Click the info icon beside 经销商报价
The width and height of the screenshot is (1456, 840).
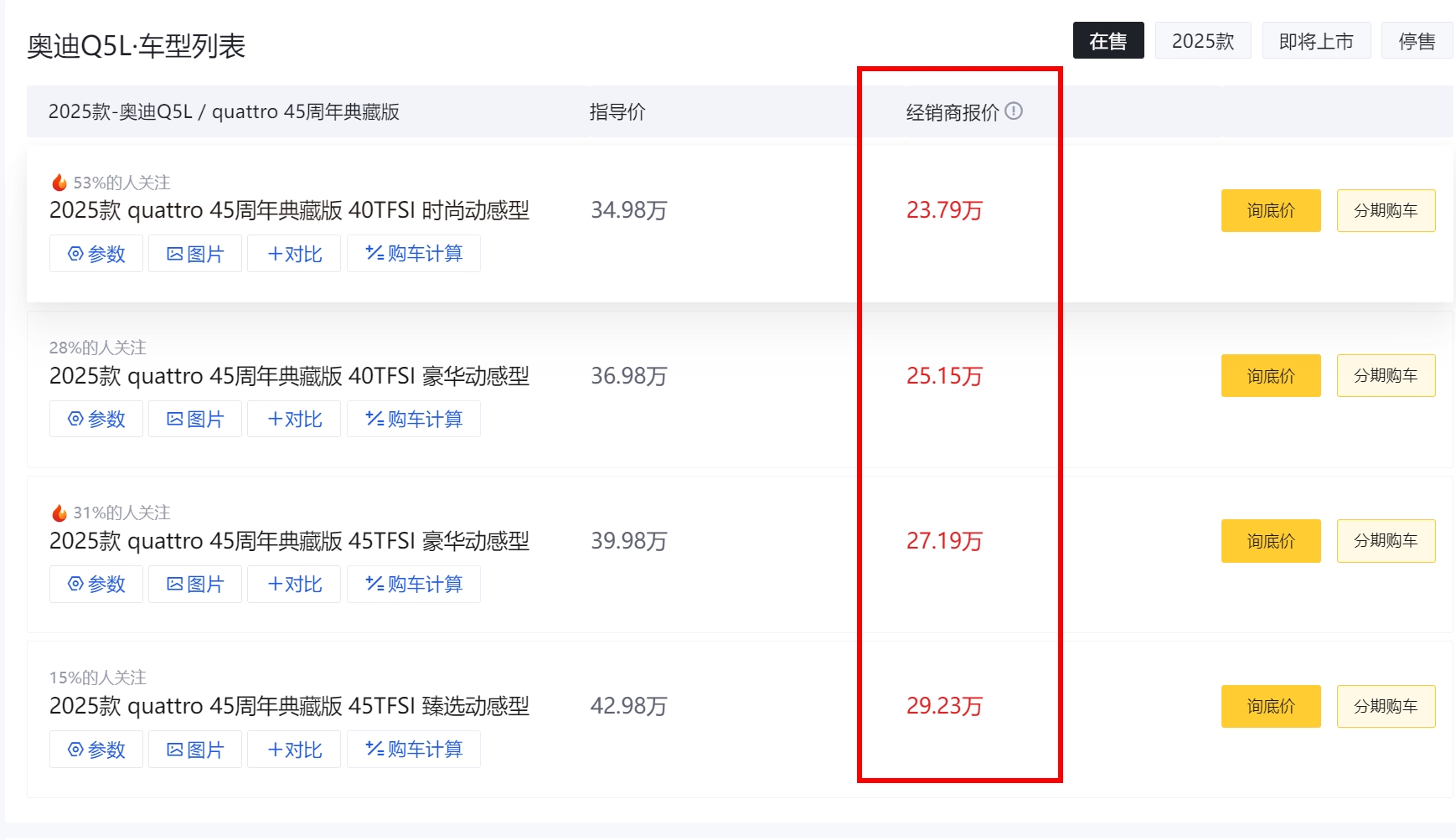pyautogui.click(x=1014, y=111)
